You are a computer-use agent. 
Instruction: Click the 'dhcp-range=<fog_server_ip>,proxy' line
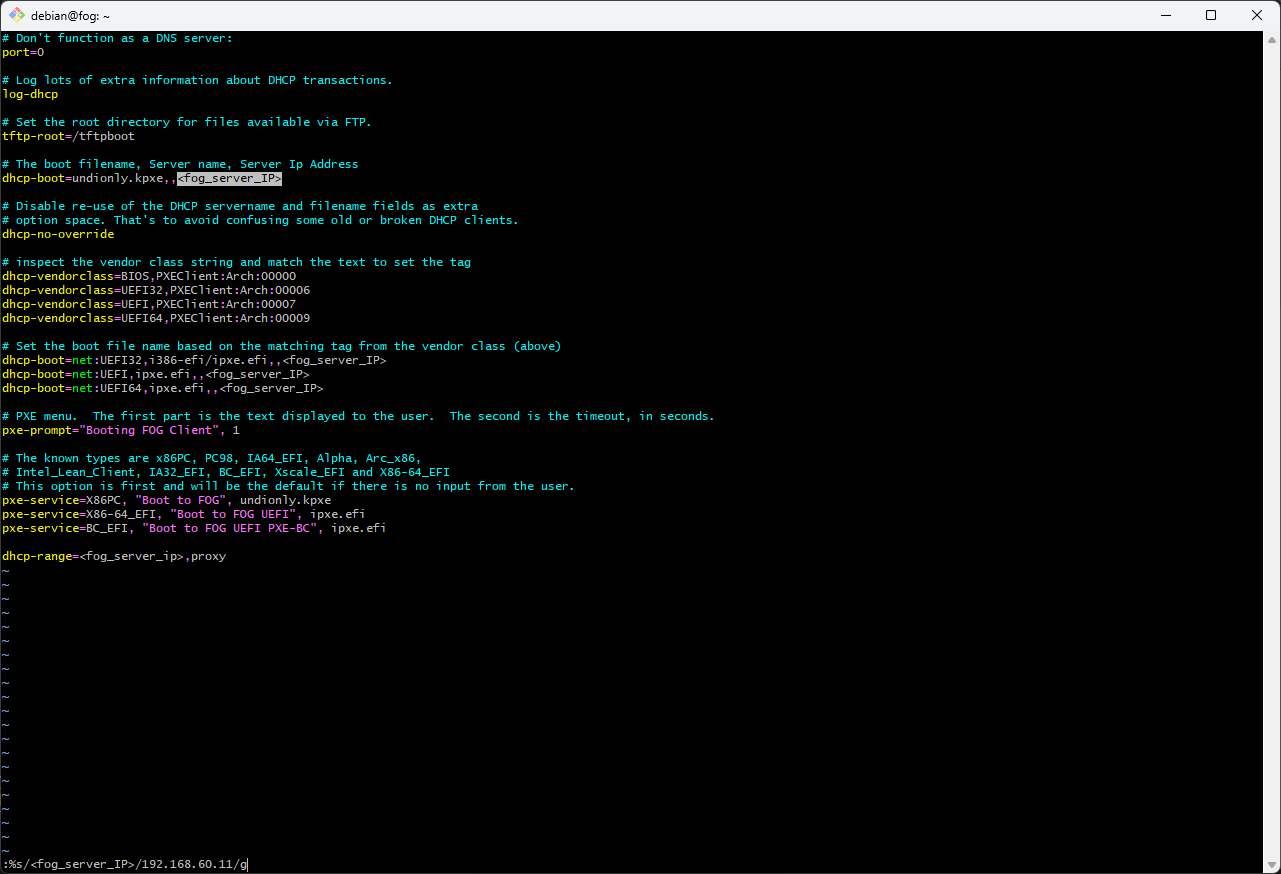click(x=114, y=556)
